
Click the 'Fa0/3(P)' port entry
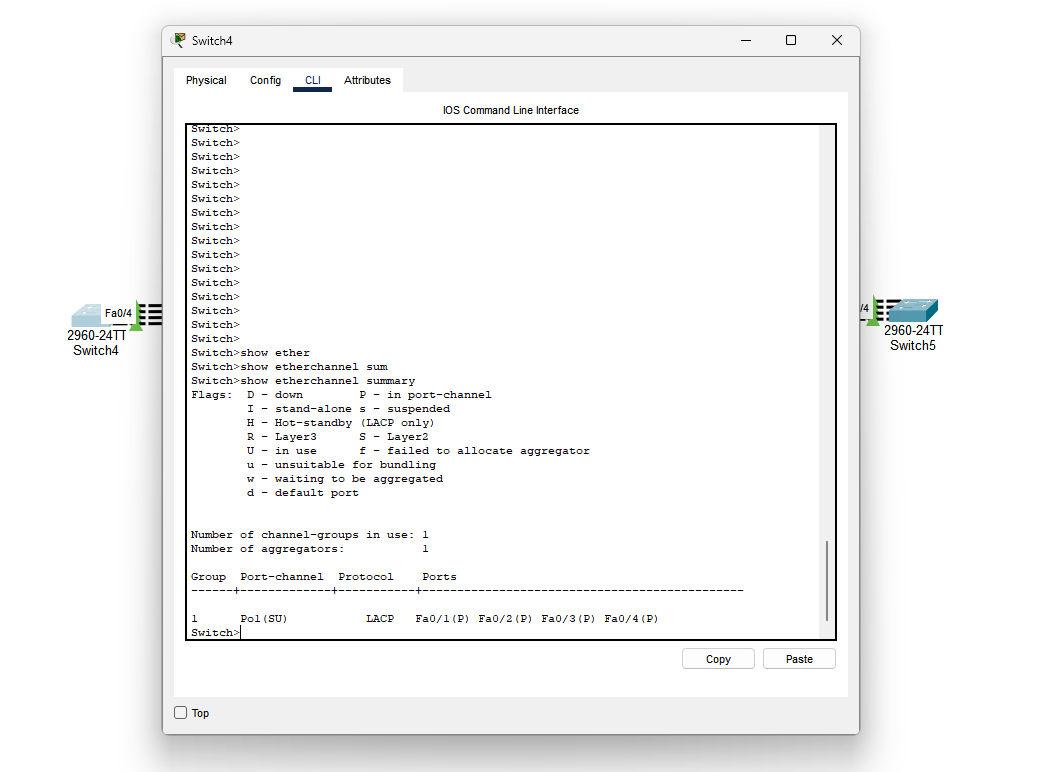[568, 619]
